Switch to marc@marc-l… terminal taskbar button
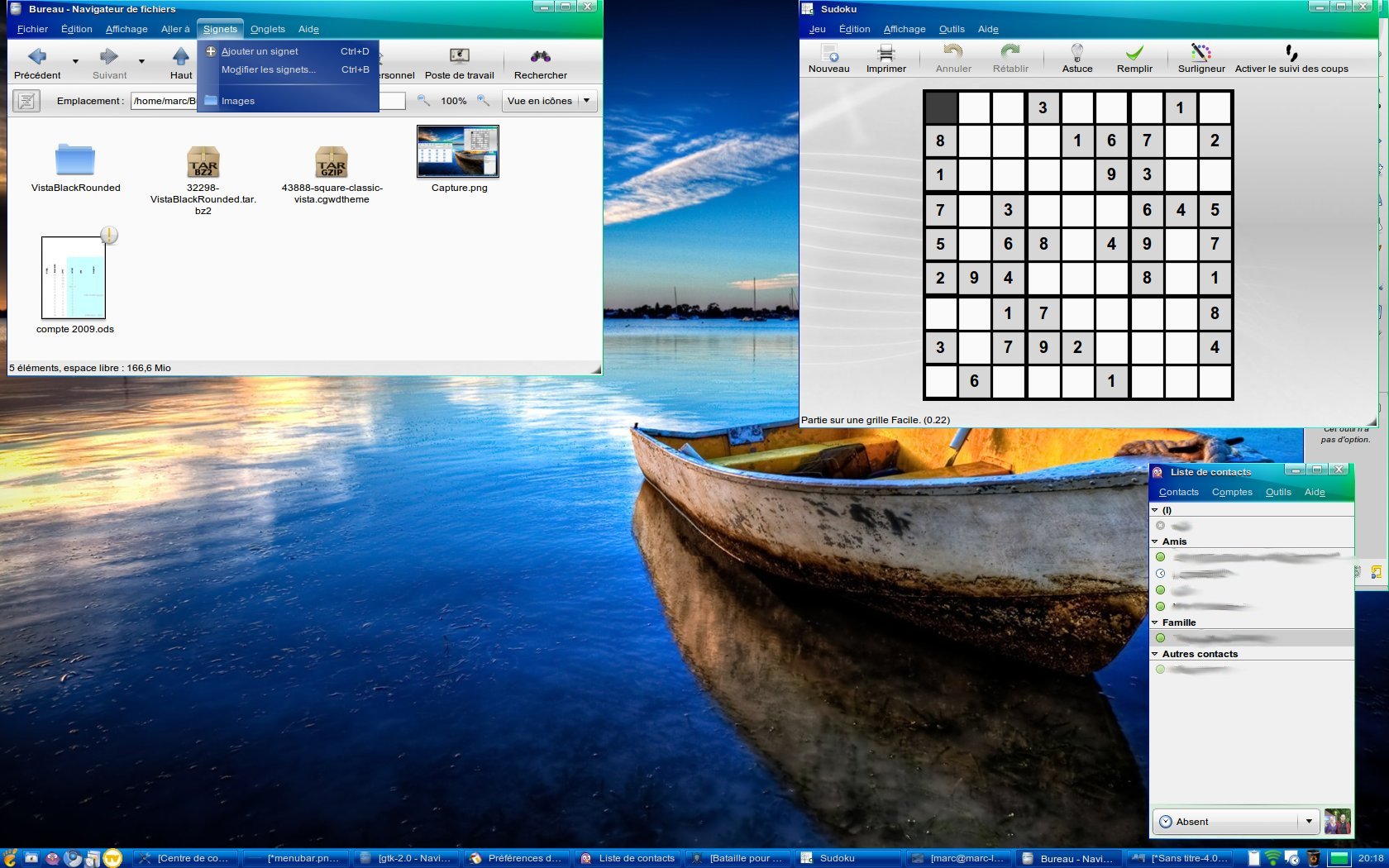The image size is (1389, 868). [x=959, y=858]
